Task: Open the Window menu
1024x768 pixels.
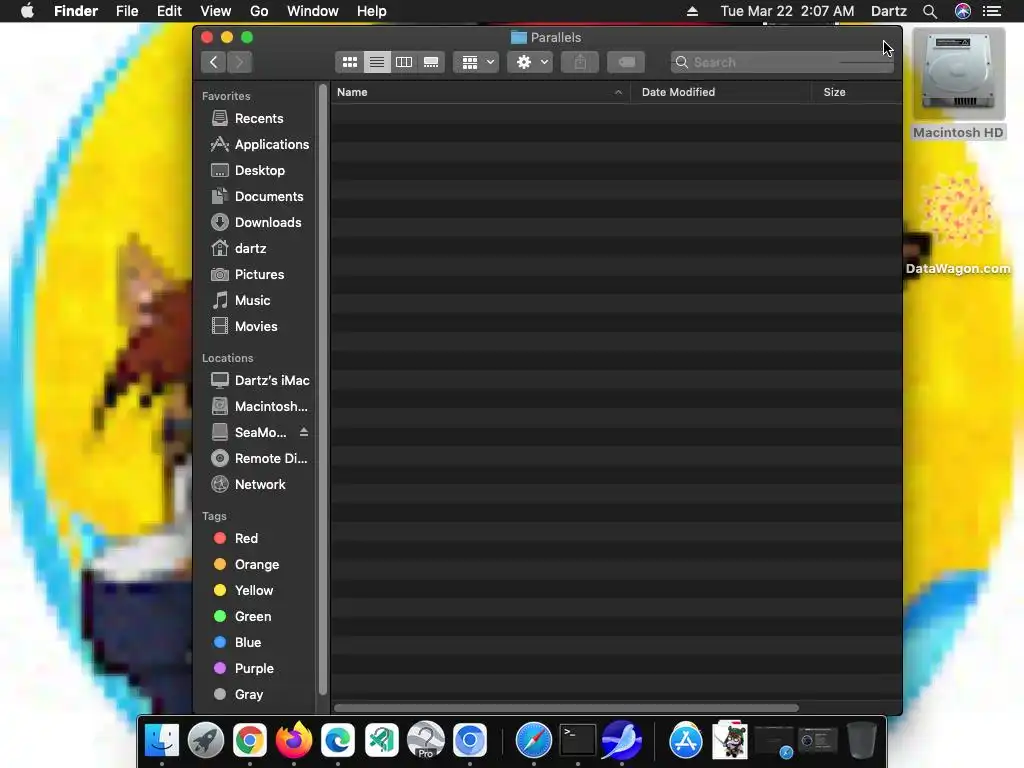Action: [x=313, y=11]
